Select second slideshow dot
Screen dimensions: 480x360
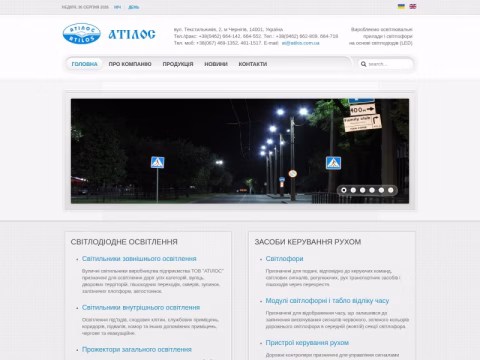(x=353, y=190)
